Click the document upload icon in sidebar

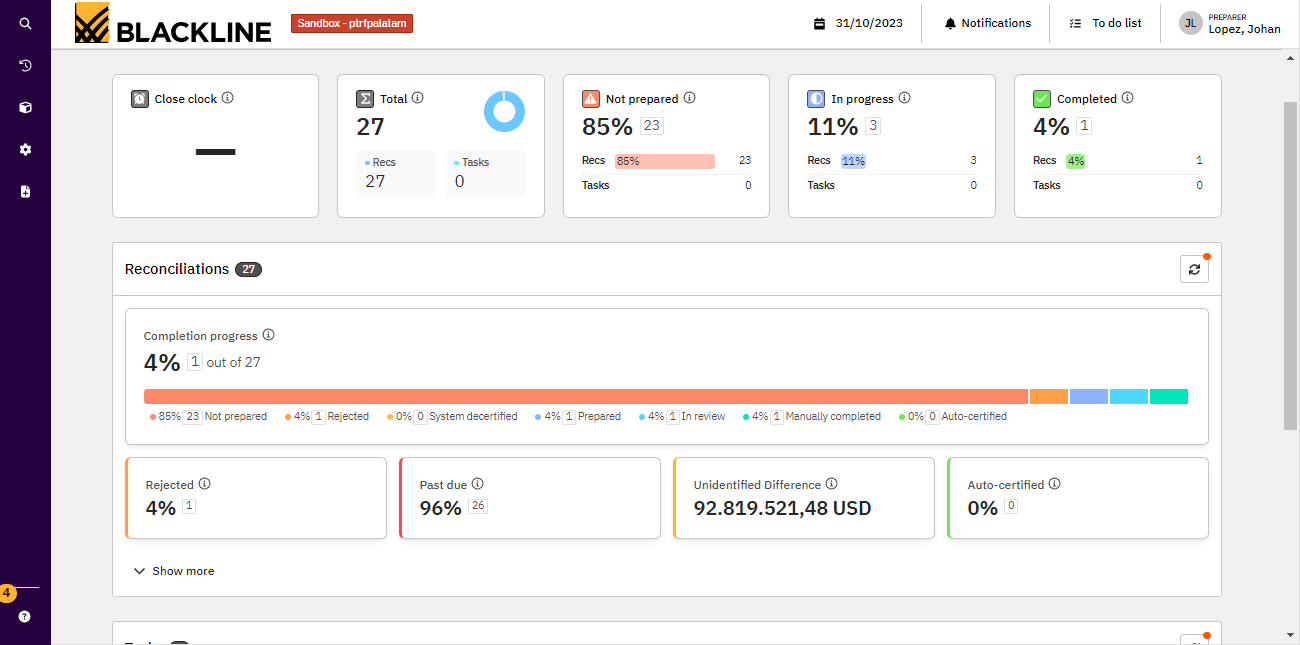(x=25, y=191)
